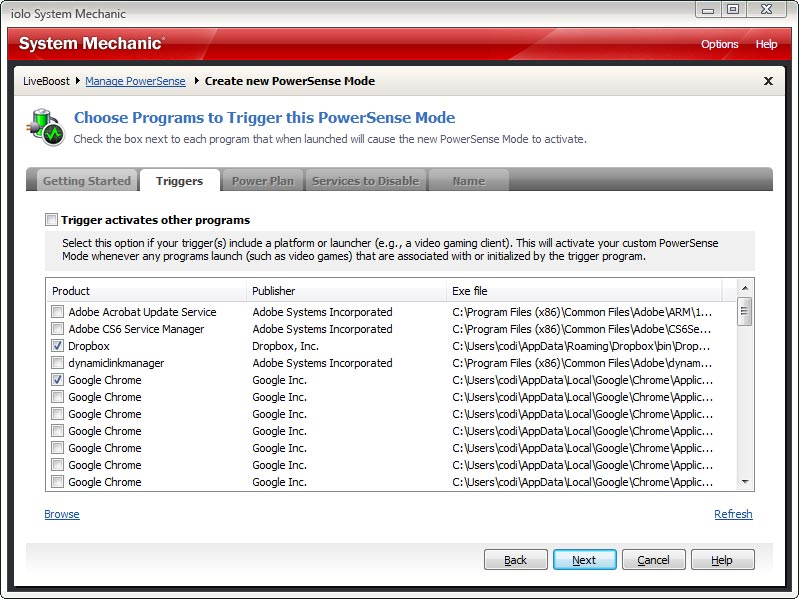Follow the Manage PowerSense breadcrumb link
This screenshot has height=599, width=799.
[x=135, y=81]
